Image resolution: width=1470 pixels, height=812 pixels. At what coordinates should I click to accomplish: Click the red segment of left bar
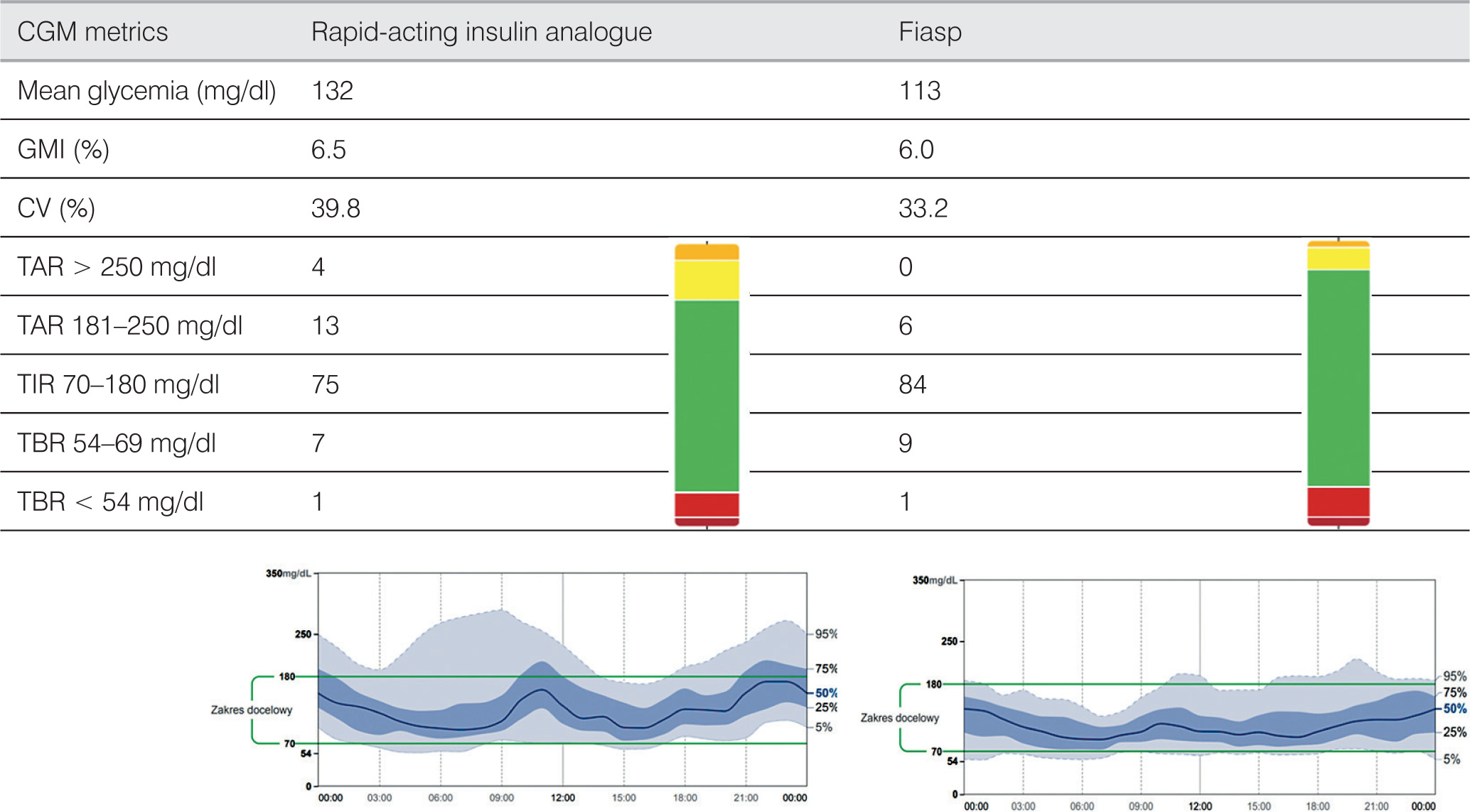(707, 504)
